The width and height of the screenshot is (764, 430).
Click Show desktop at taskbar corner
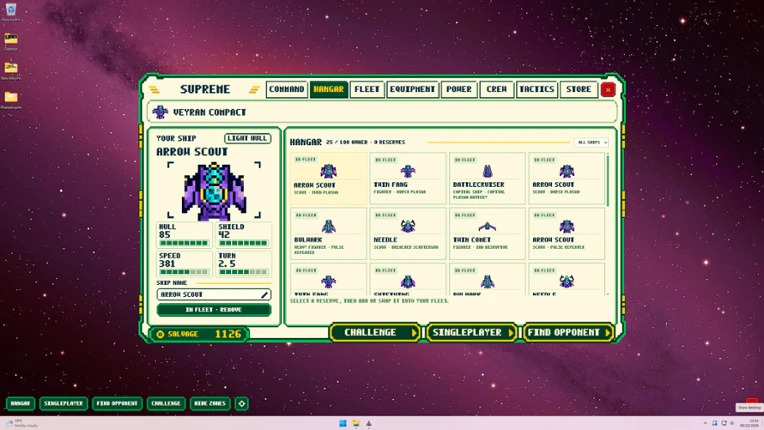[x=762, y=423]
